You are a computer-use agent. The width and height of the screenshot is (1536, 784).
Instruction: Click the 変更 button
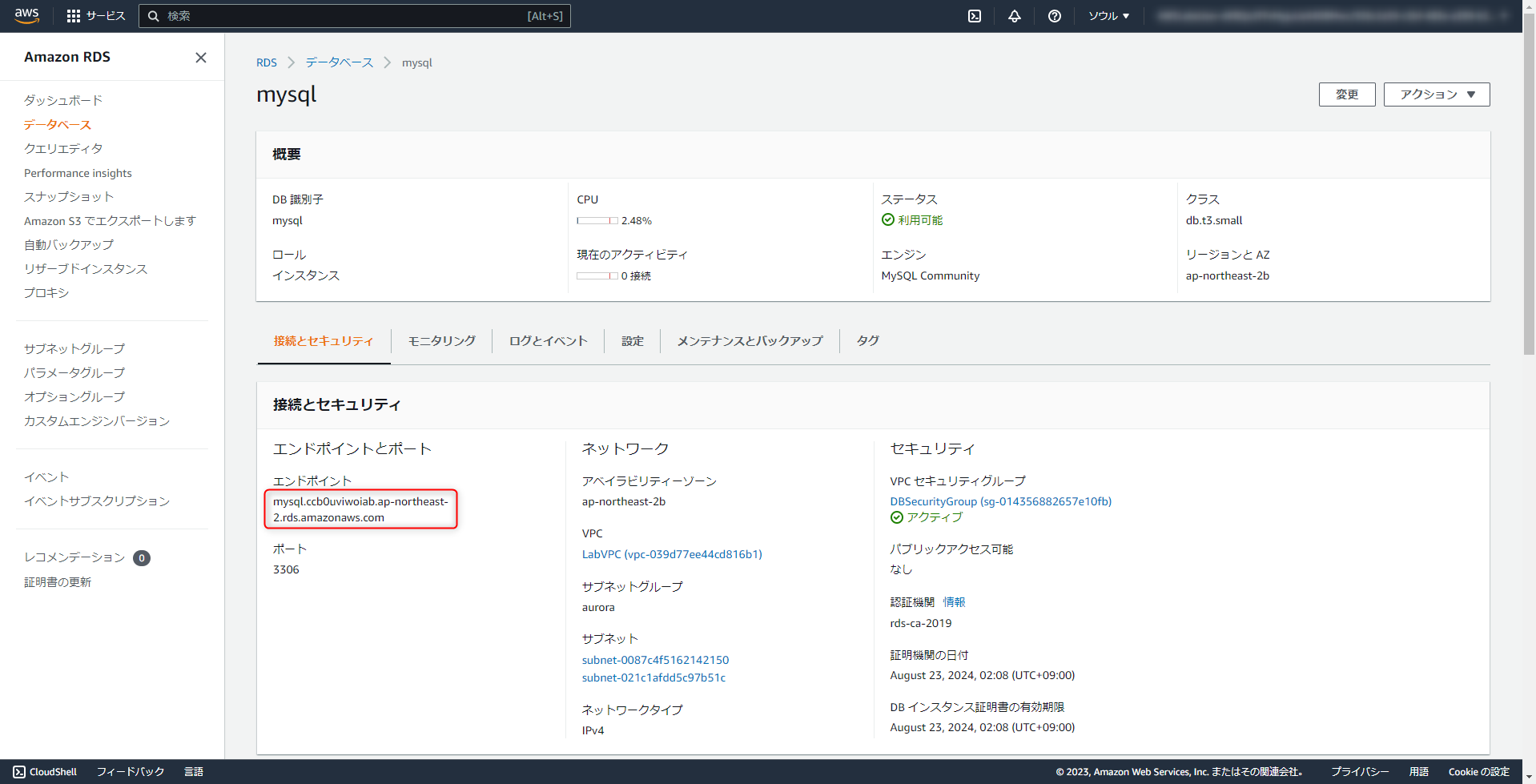pos(1346,94)
